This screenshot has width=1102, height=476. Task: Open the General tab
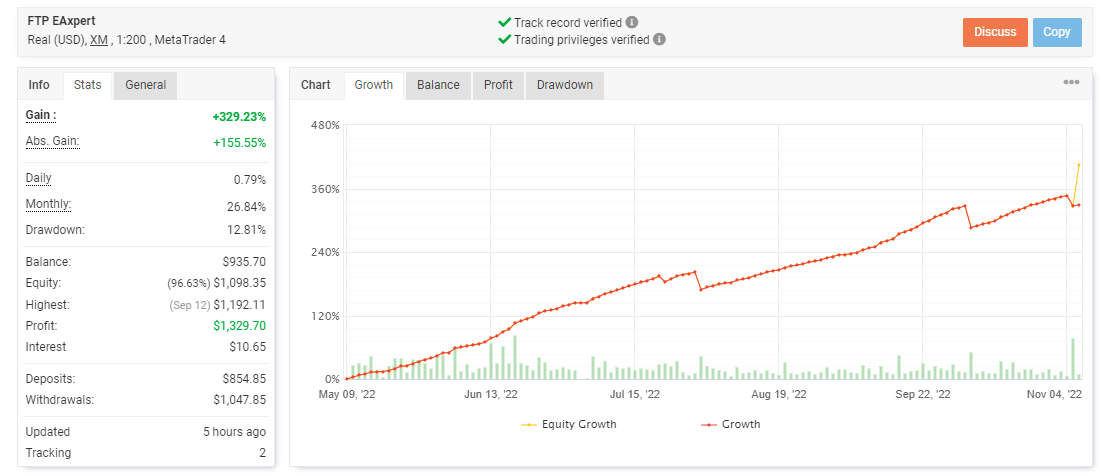(x=145, y=85)
